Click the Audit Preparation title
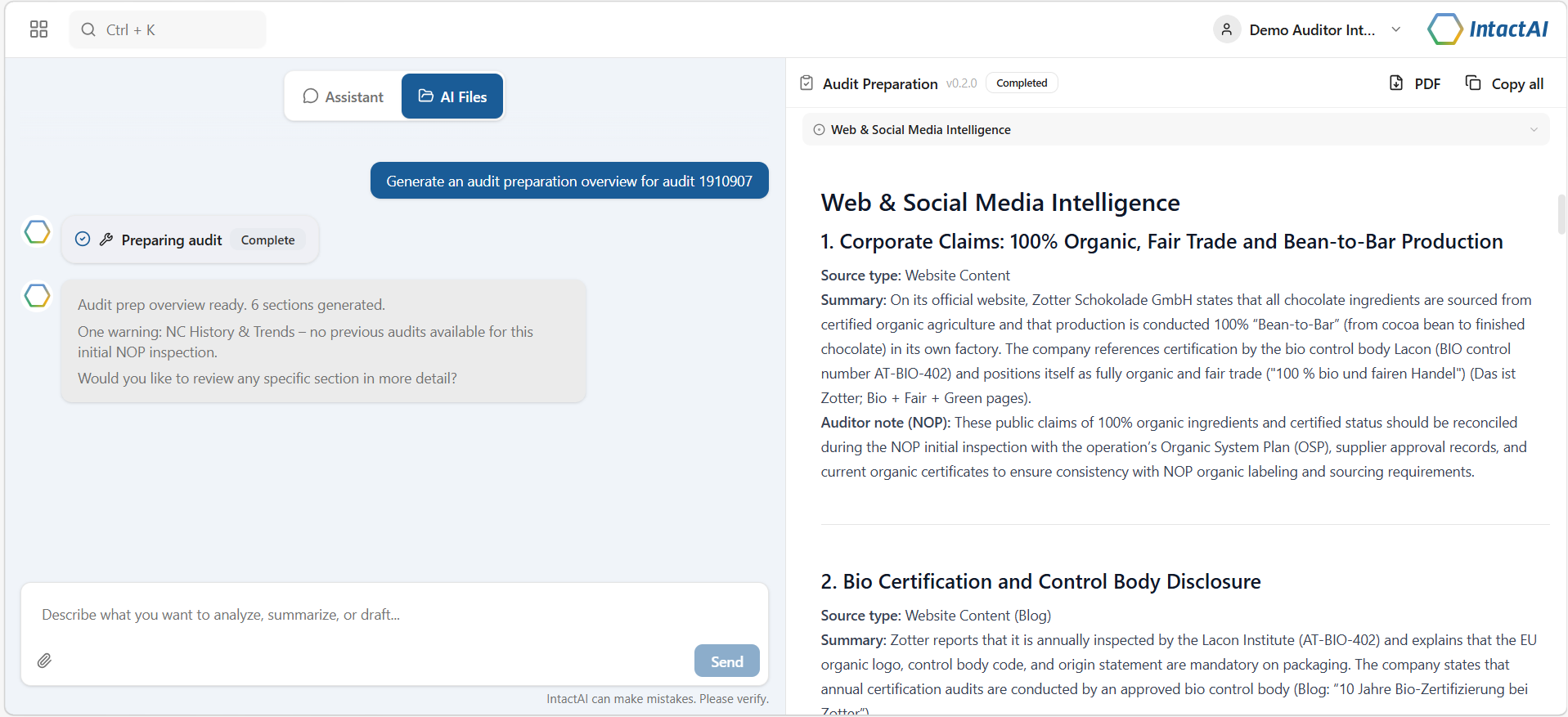1568x717 pixels. pyautogui.click(x=880, y=83)
